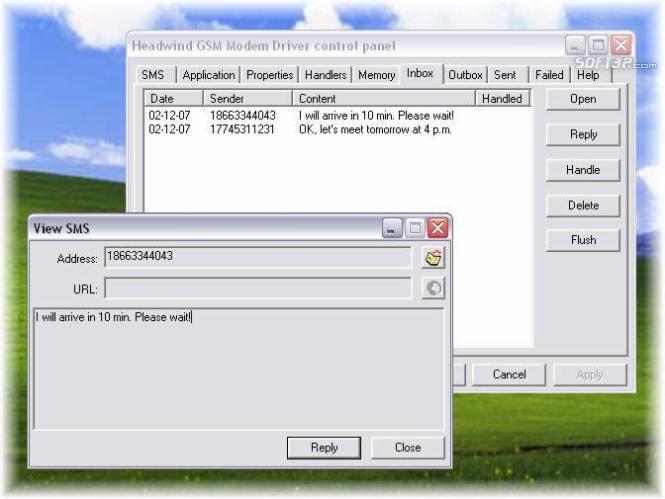Image resolution: width=665 pixels, height=499 pixels.
Task: Click the greyed Apply button
Action: pyautogui.click(x=590, y=374)
